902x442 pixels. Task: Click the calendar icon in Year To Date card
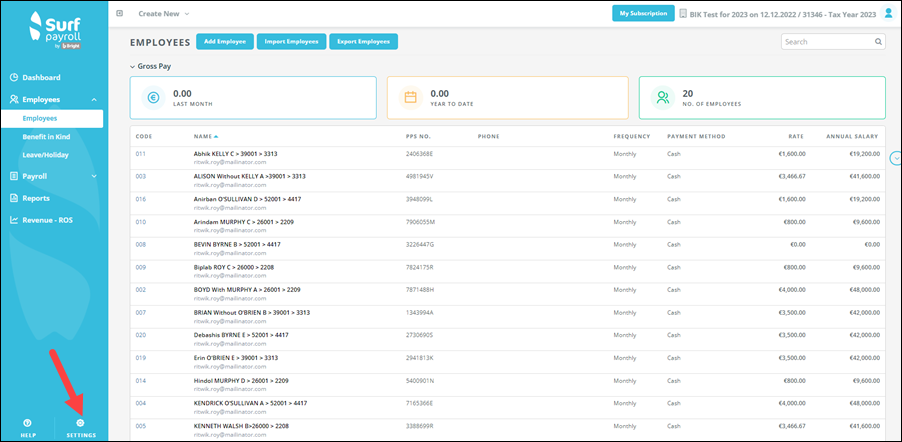(410, 98)
